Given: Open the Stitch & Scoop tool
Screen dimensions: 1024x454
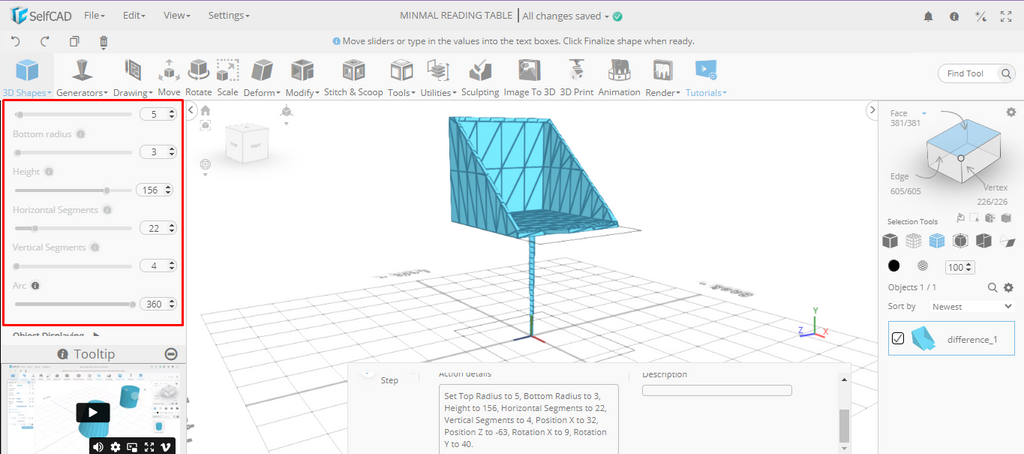Looking at the screenshot, I should (x=353, y=77).
